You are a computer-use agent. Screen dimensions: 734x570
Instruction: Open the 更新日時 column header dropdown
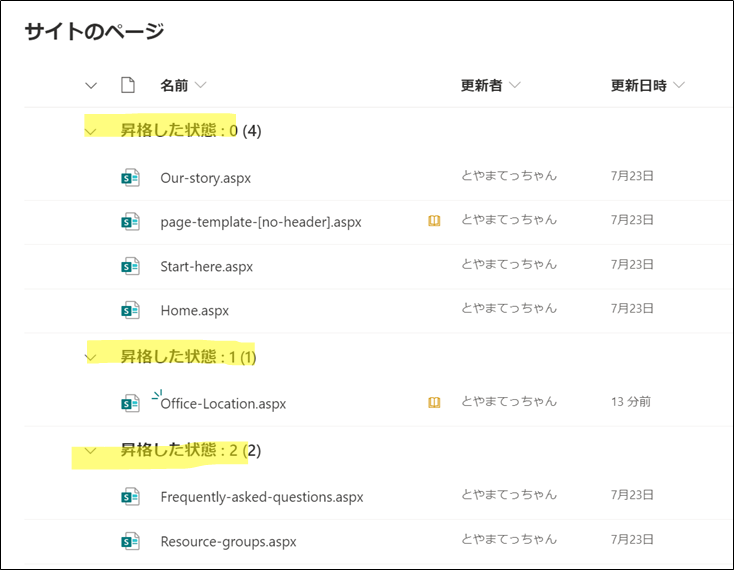(647, 85)
